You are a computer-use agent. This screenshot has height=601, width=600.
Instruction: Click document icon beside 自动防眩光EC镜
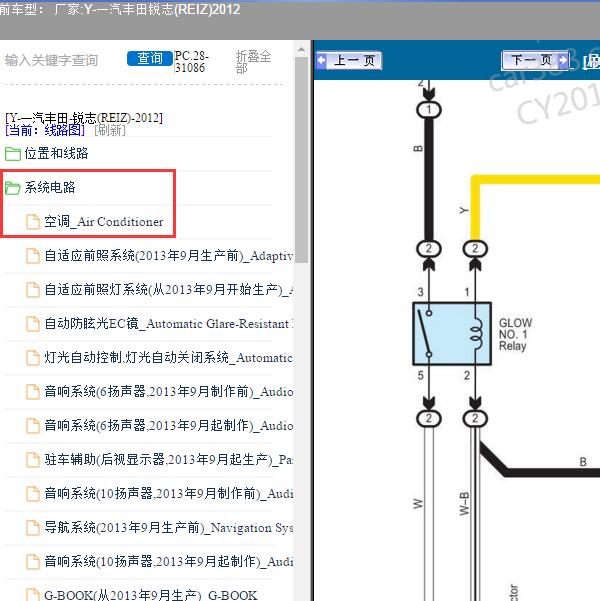33,324
